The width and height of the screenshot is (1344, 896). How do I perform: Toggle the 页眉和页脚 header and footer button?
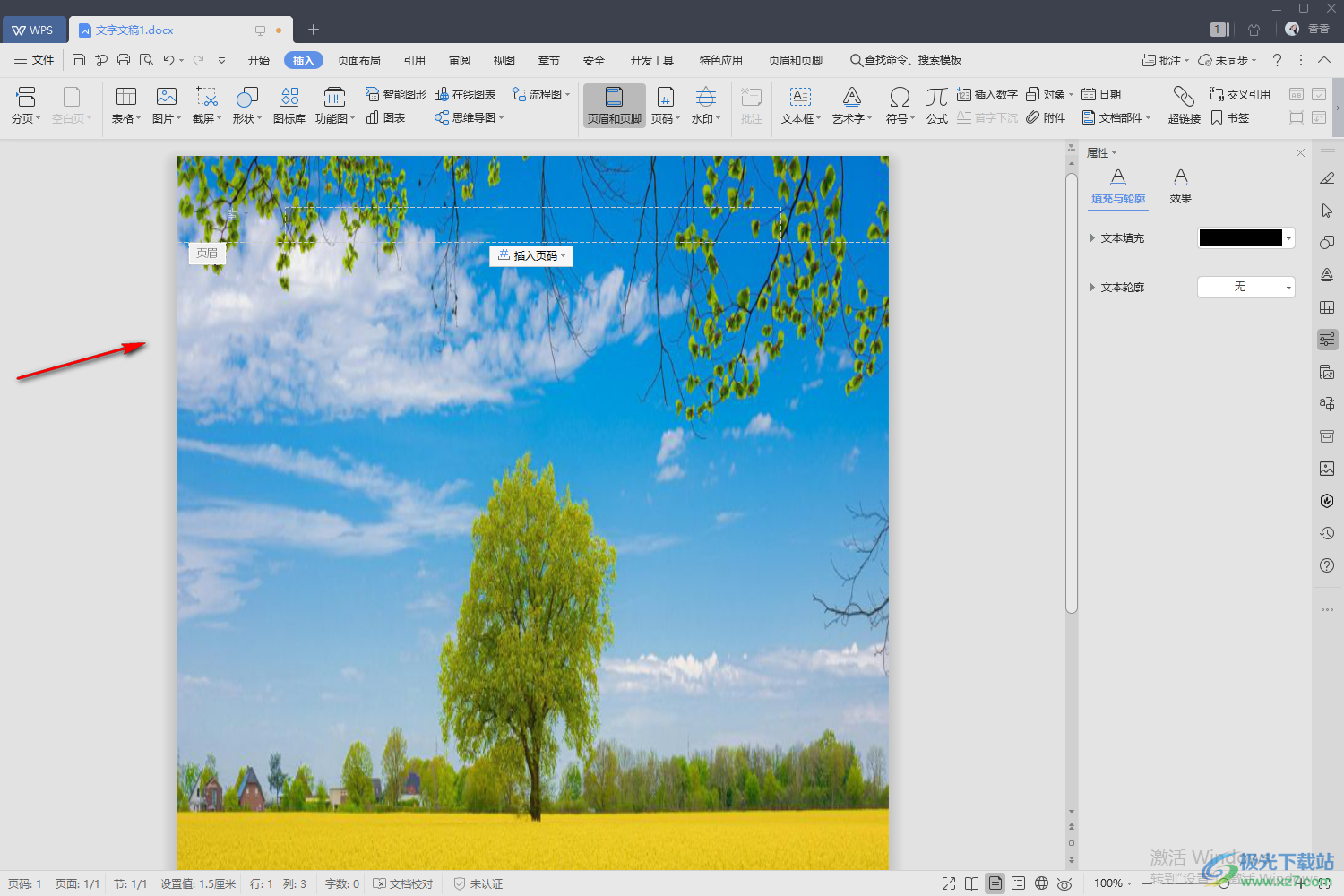(615, 106)
